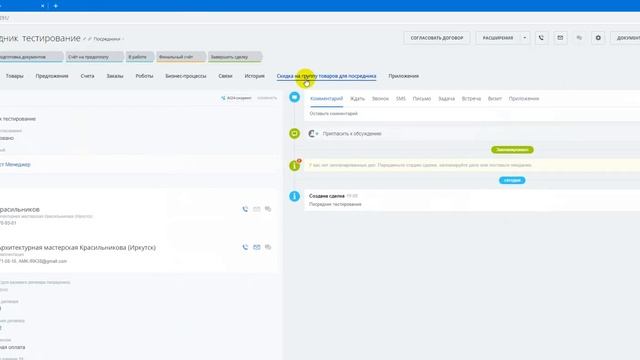Click the green discussion timeline icon

tap(294, 133)
